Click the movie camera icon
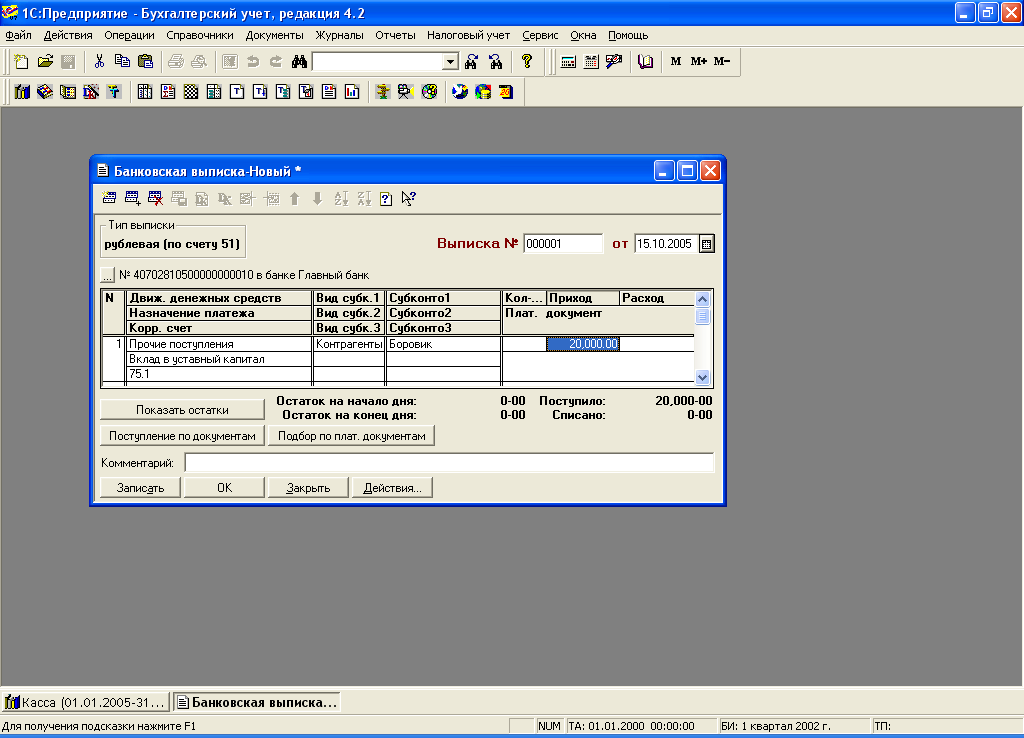Image resolution: width=1024 pixels, height=738 pixels. [x=406, y=92]
